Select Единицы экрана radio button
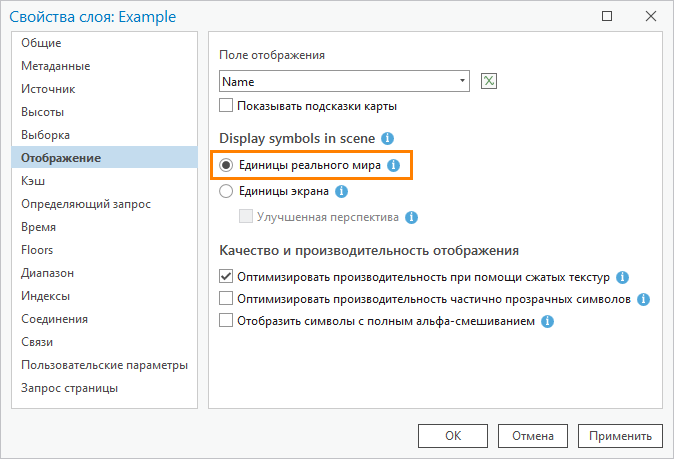This screenshot has height=459, width=674. [226, 191]
